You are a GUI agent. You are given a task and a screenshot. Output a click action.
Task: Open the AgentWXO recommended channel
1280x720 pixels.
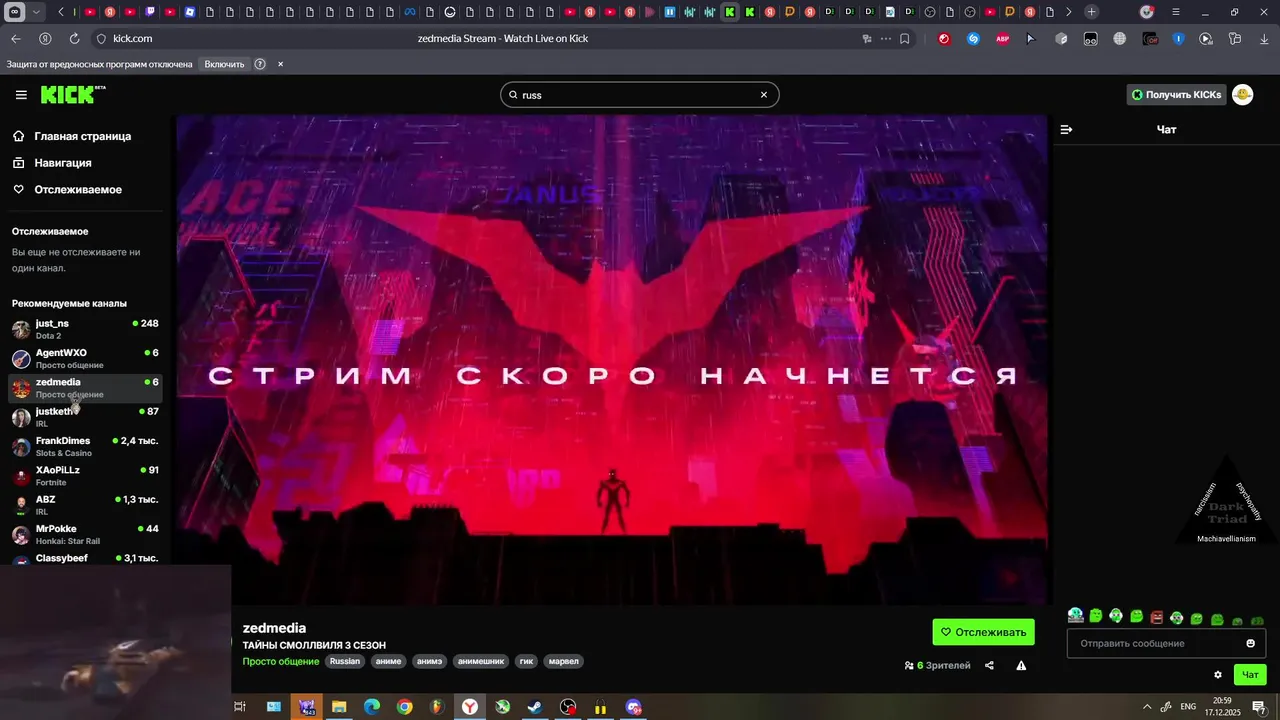point(85,359)
